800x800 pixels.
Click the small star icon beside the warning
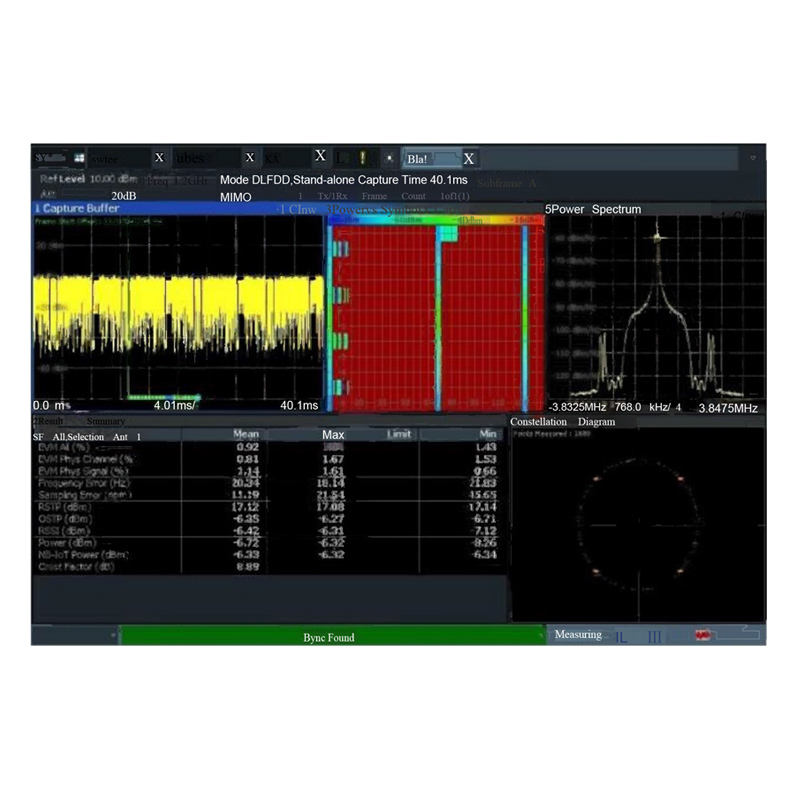[389, 158]
